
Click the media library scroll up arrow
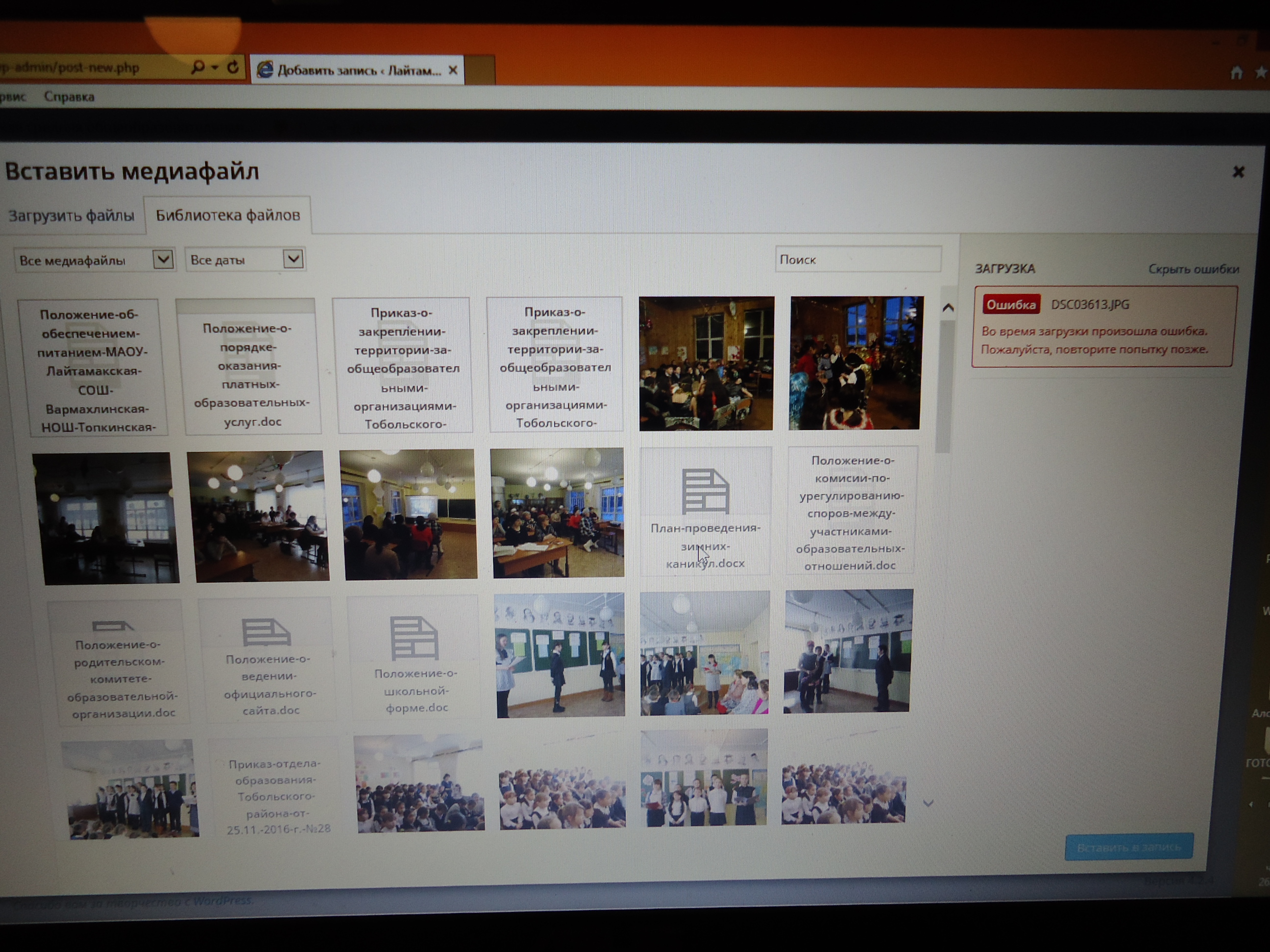[948, 308]
